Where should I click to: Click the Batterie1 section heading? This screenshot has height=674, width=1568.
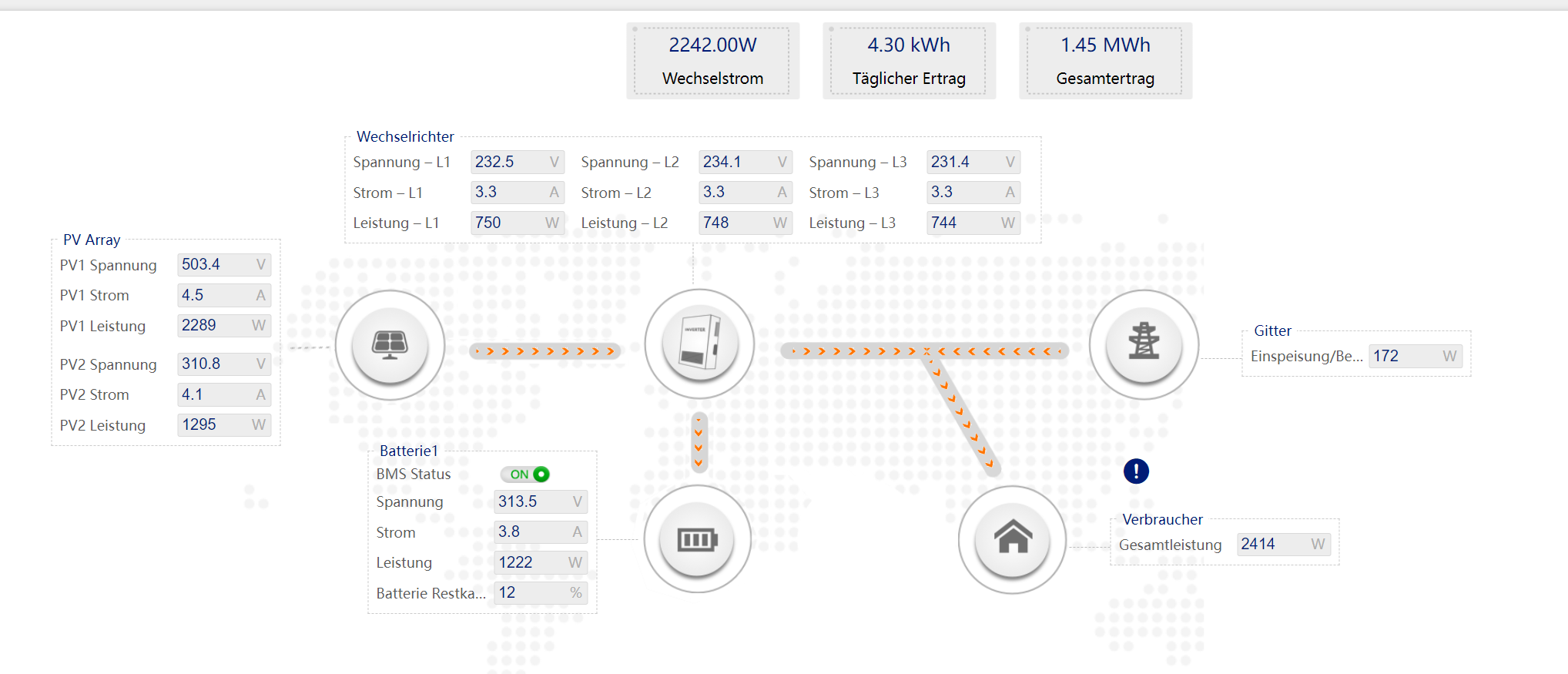(408, 451)
